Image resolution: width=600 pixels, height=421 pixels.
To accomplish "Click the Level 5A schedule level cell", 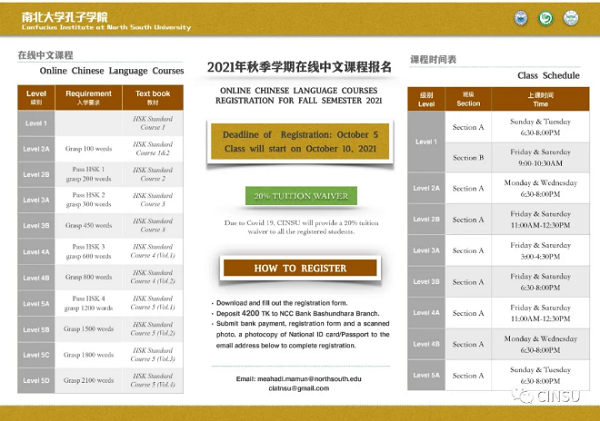I will [427, 376].
